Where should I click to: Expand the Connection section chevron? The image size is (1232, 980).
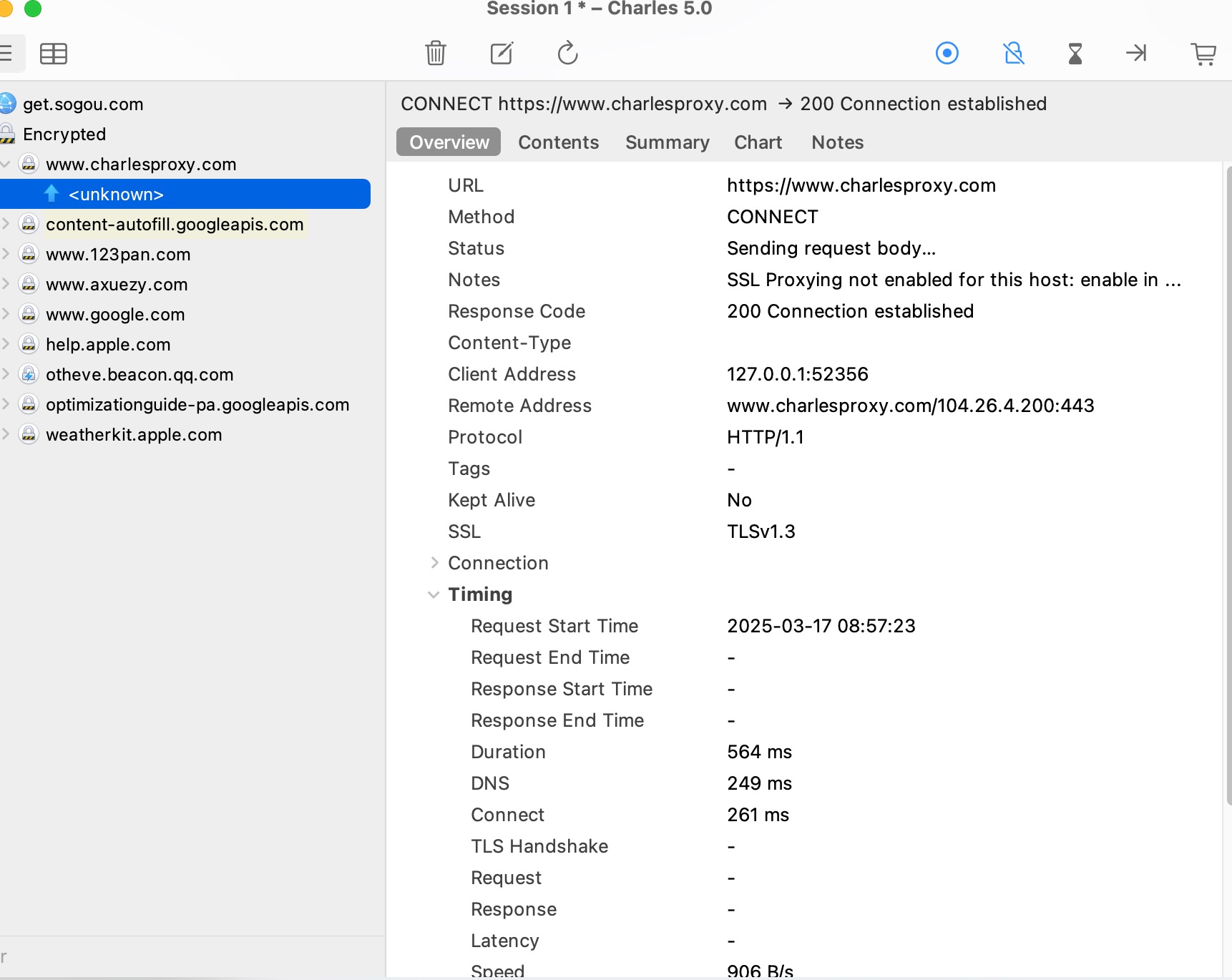434,563
